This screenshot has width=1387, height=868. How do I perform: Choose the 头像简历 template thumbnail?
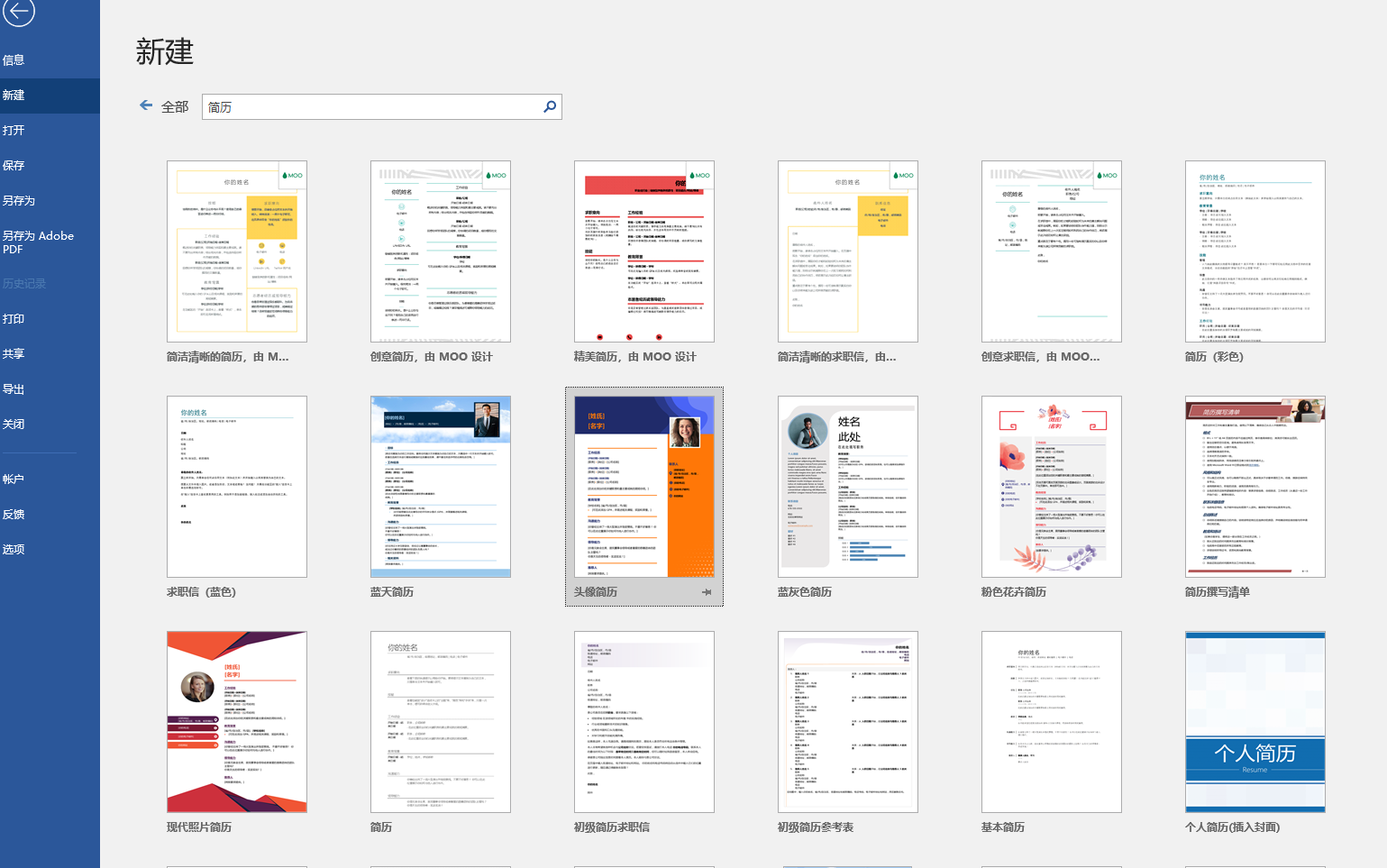644,487
